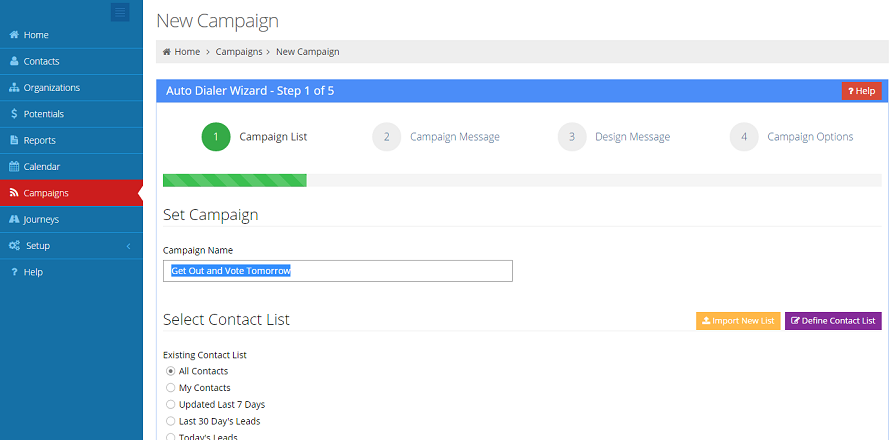This screenshot has height=440, width=892.
Task: Click the Journeys road icon
Action: [14, 219]
